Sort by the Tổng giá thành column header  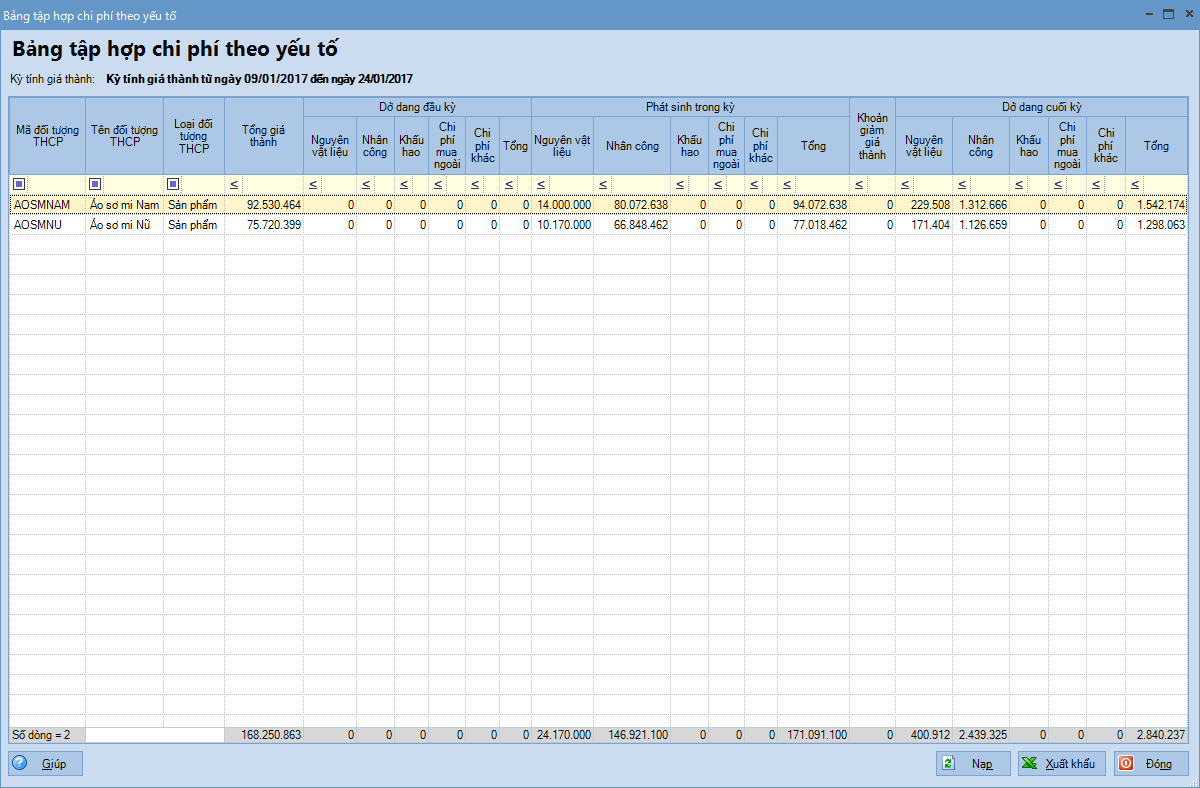pos(264,135)
